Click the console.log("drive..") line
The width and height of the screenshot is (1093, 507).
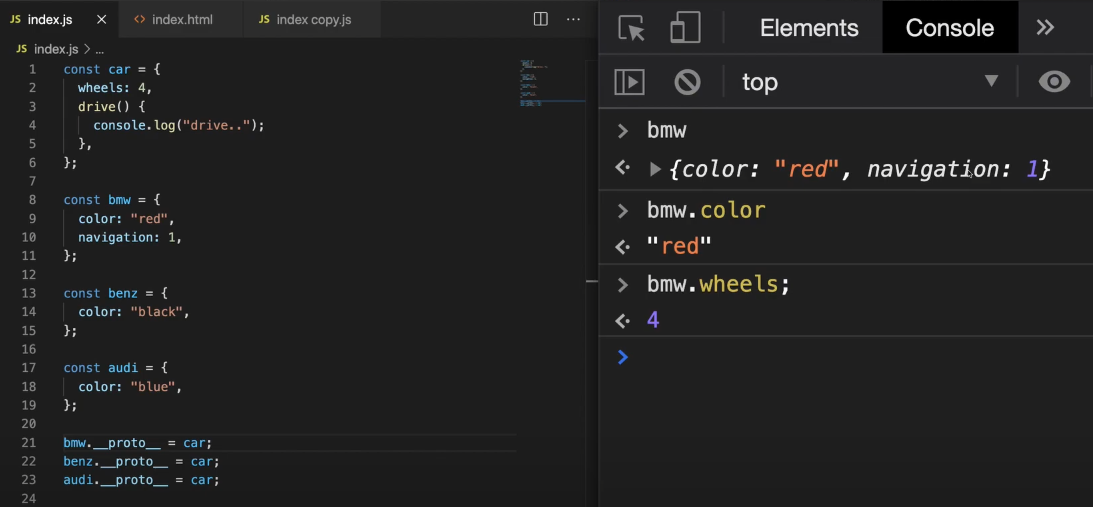[x=179, y=126]
